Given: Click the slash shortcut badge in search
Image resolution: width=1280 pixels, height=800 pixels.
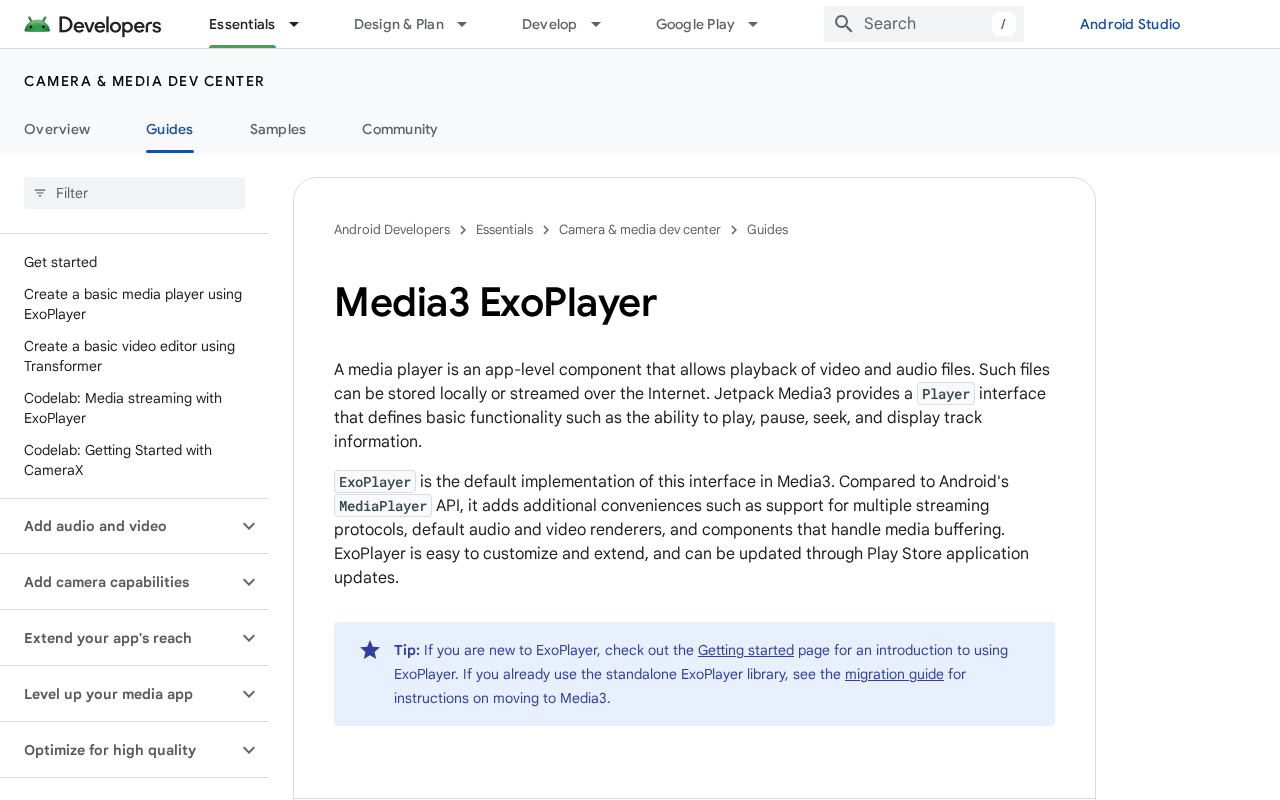Looking at the screenshot, I should pyautogui.click(x=1003, y=24).
